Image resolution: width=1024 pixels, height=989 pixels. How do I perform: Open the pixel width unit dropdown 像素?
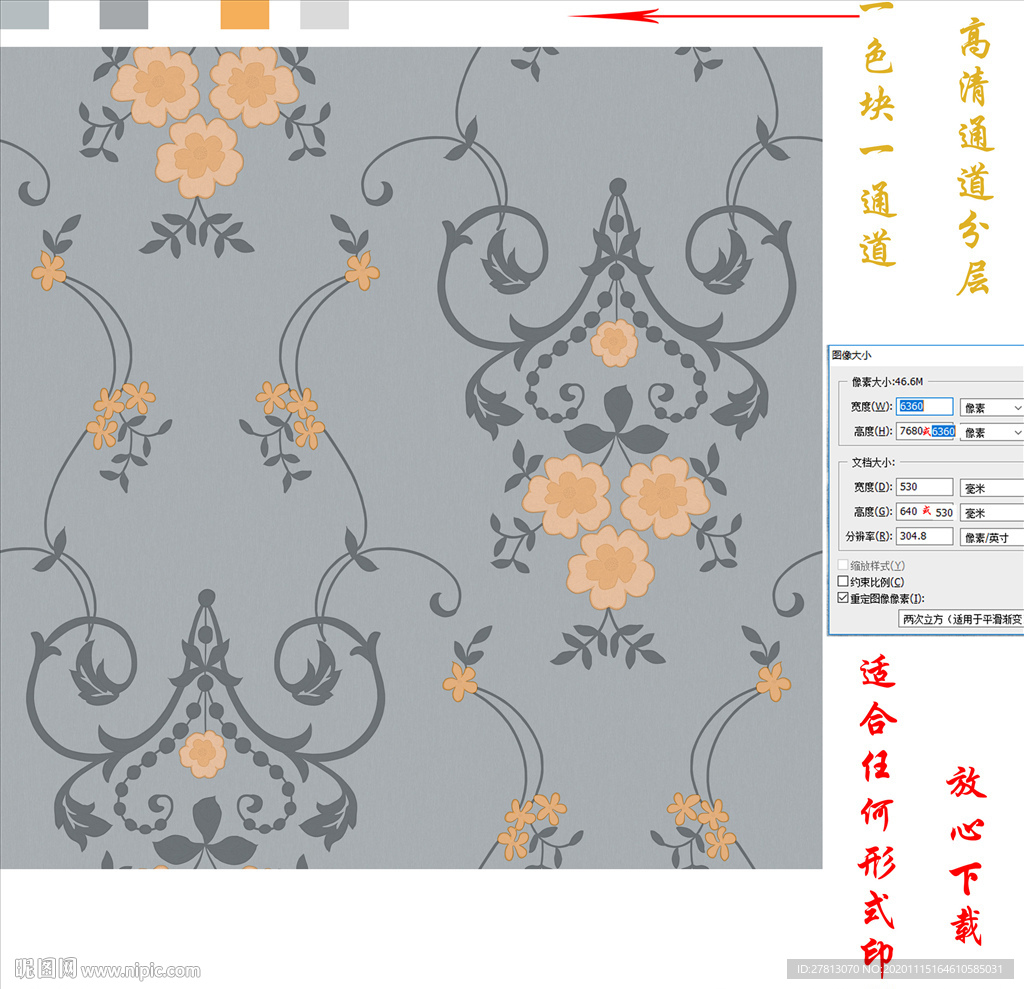pos(991,408)
